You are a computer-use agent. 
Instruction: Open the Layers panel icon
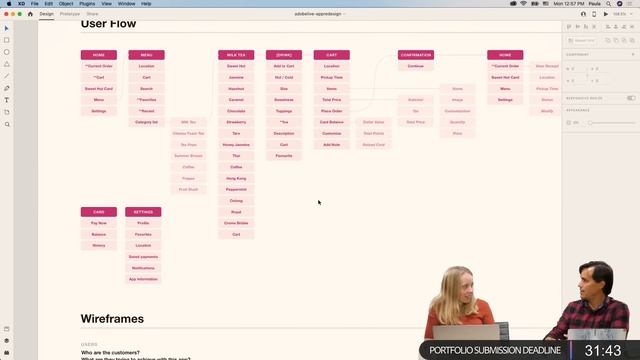coord(7,340)
